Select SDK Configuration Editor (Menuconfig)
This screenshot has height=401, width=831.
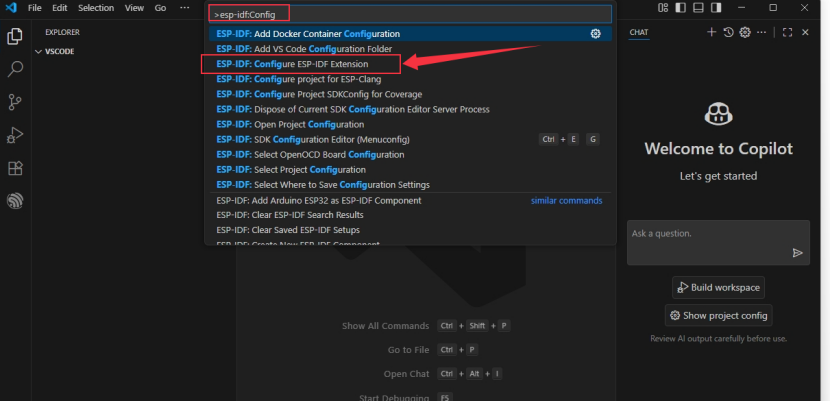tap(410, 139)
